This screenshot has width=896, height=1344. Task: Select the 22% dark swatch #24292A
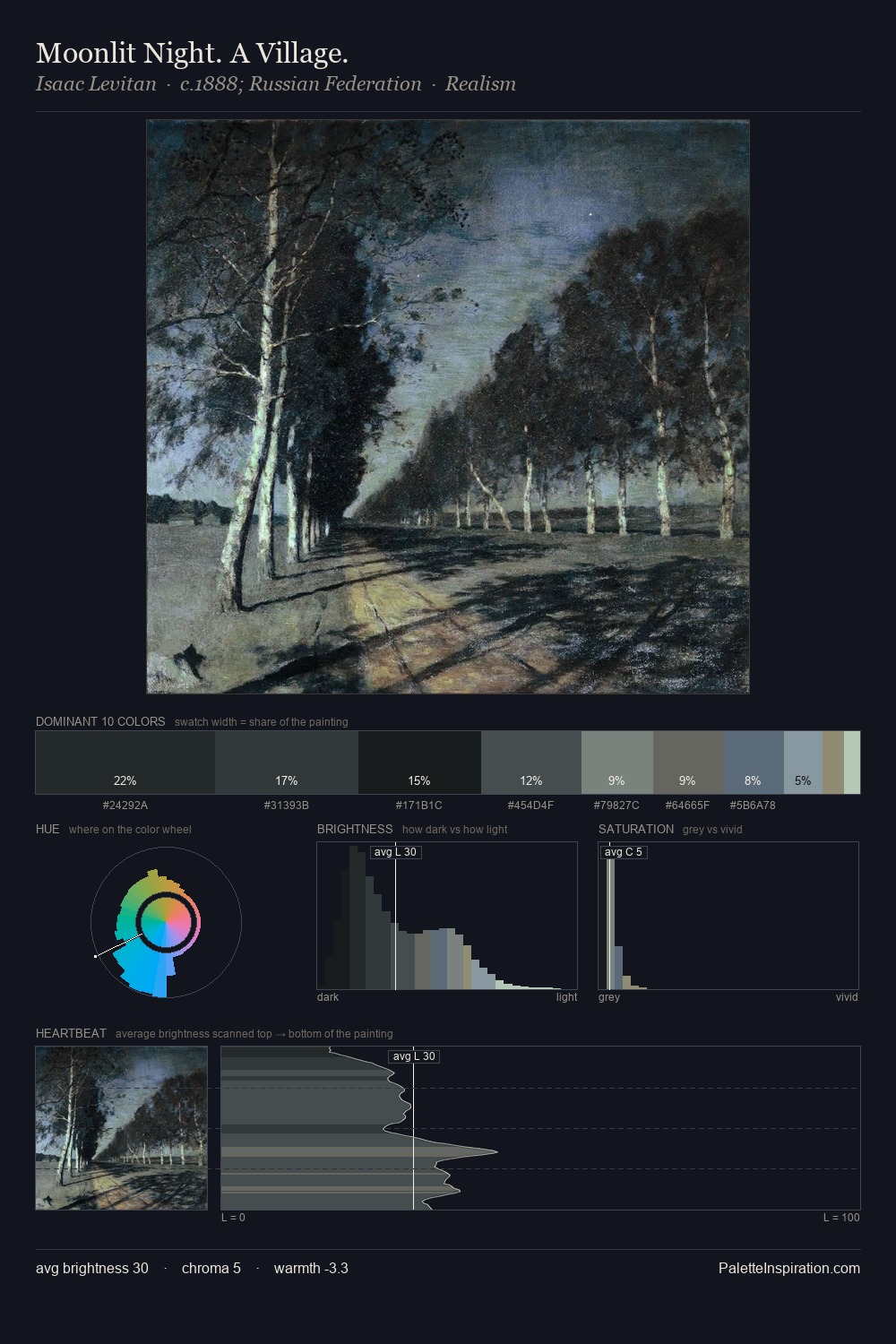coord(125,762)
